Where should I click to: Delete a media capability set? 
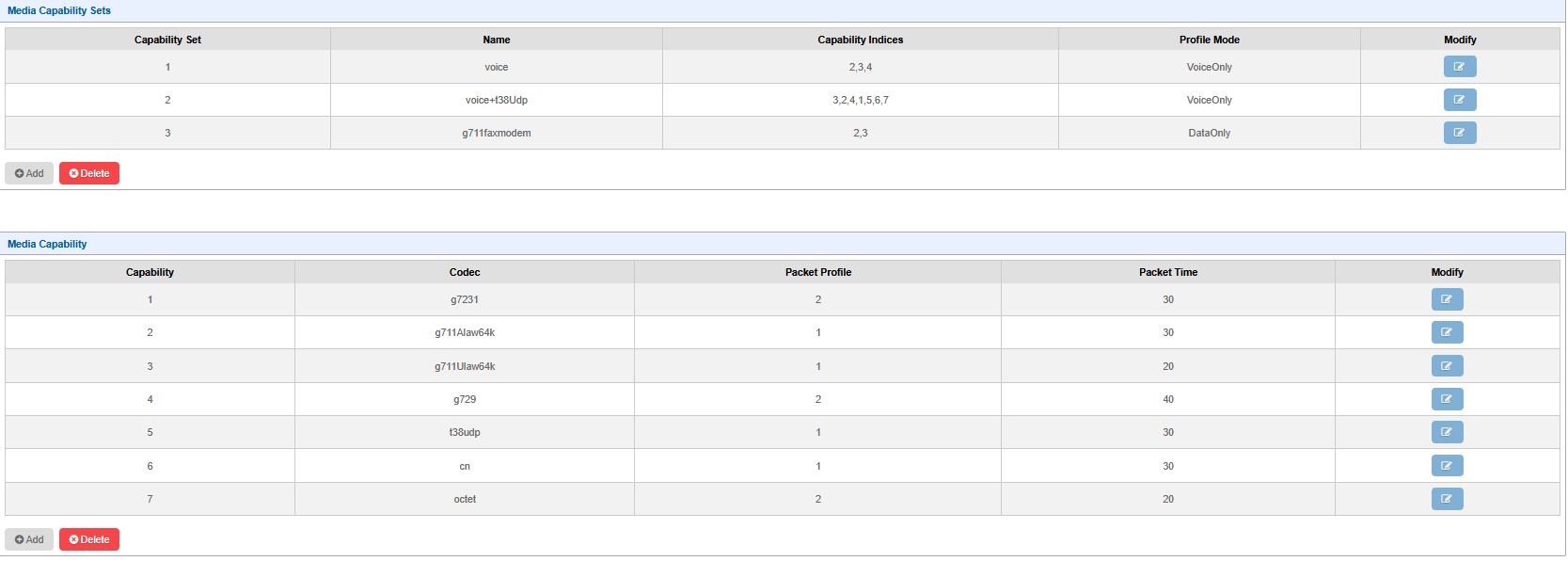tap(89, 173)
